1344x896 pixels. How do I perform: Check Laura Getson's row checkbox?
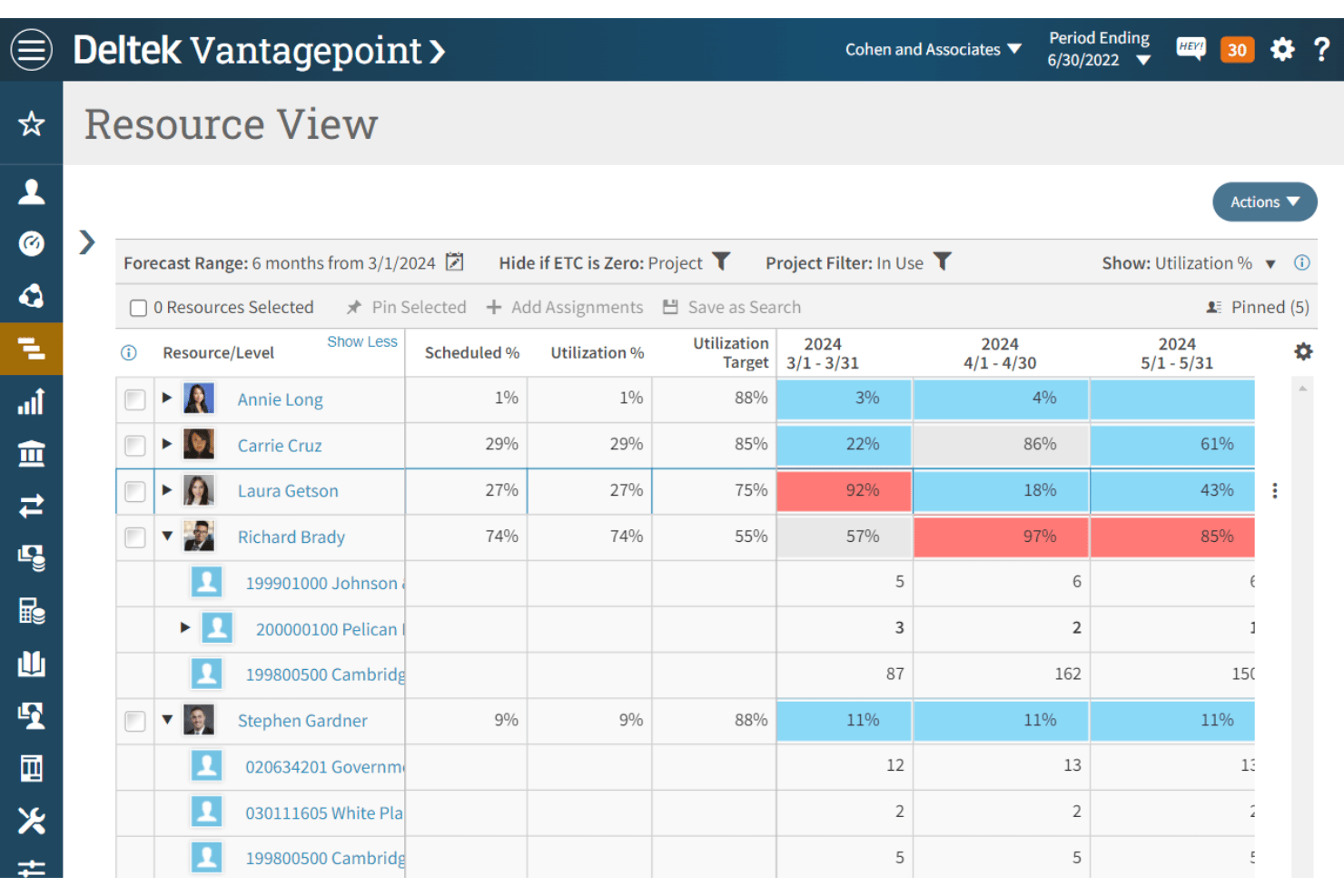coord(135,491)
